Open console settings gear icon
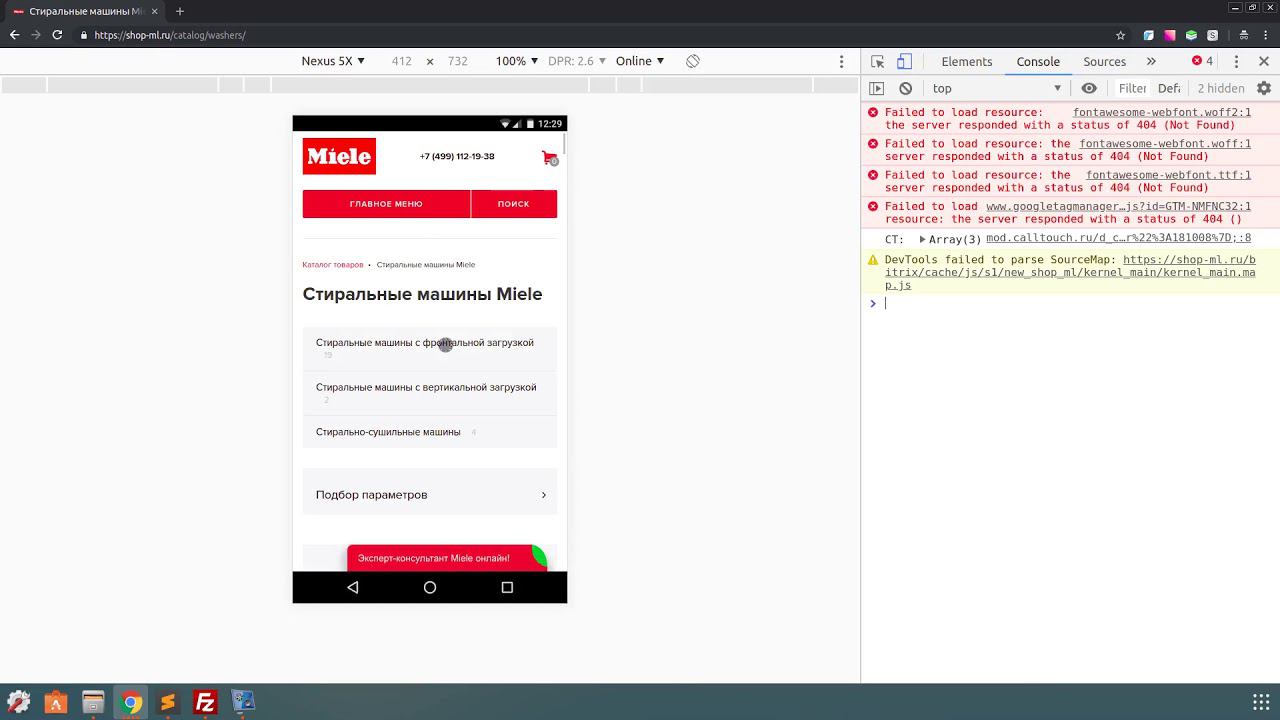 coord(1264,88)
